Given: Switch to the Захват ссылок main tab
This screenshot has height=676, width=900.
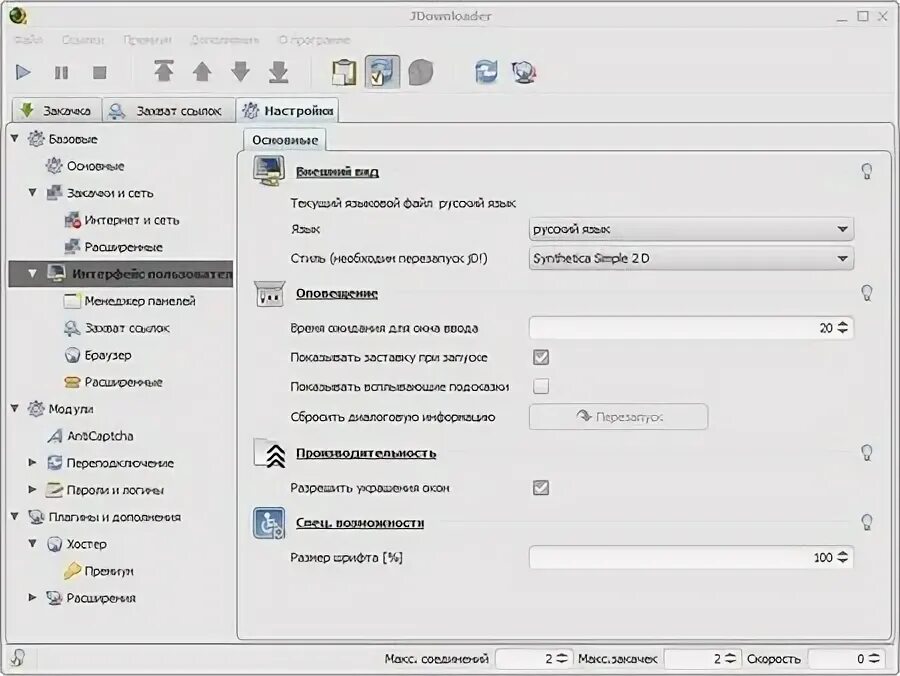Looking at the screenshot, I should (x=168, y=110).
